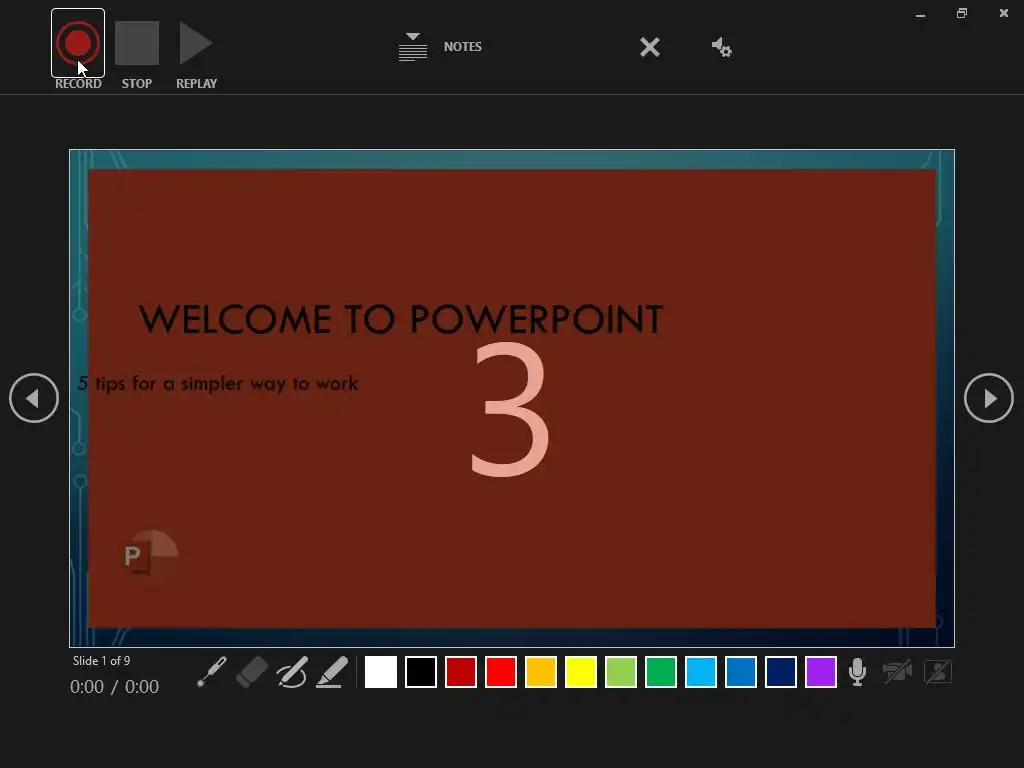Choose the yellow ink color

point(581,672)
